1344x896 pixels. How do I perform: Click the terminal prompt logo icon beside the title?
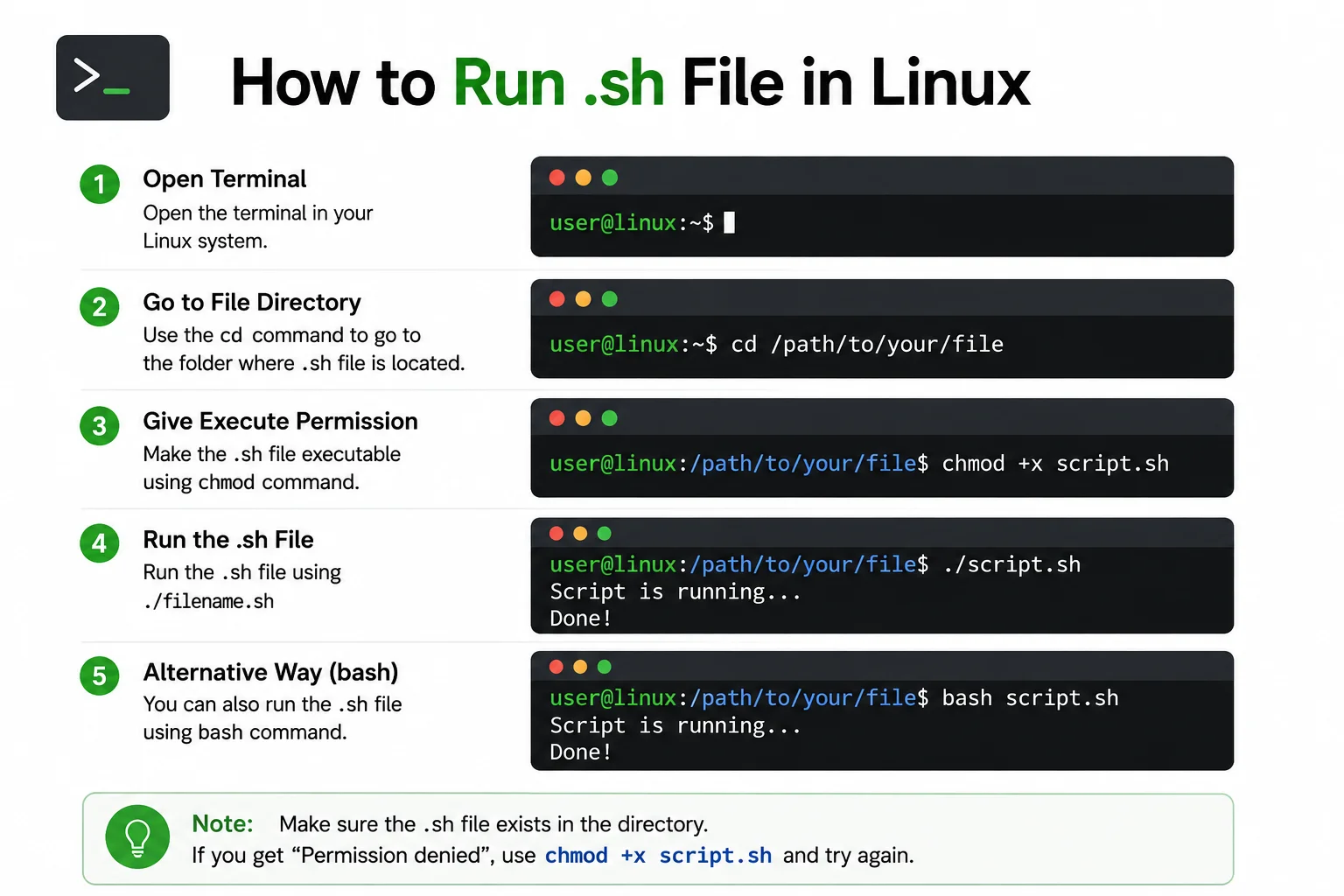113,78
